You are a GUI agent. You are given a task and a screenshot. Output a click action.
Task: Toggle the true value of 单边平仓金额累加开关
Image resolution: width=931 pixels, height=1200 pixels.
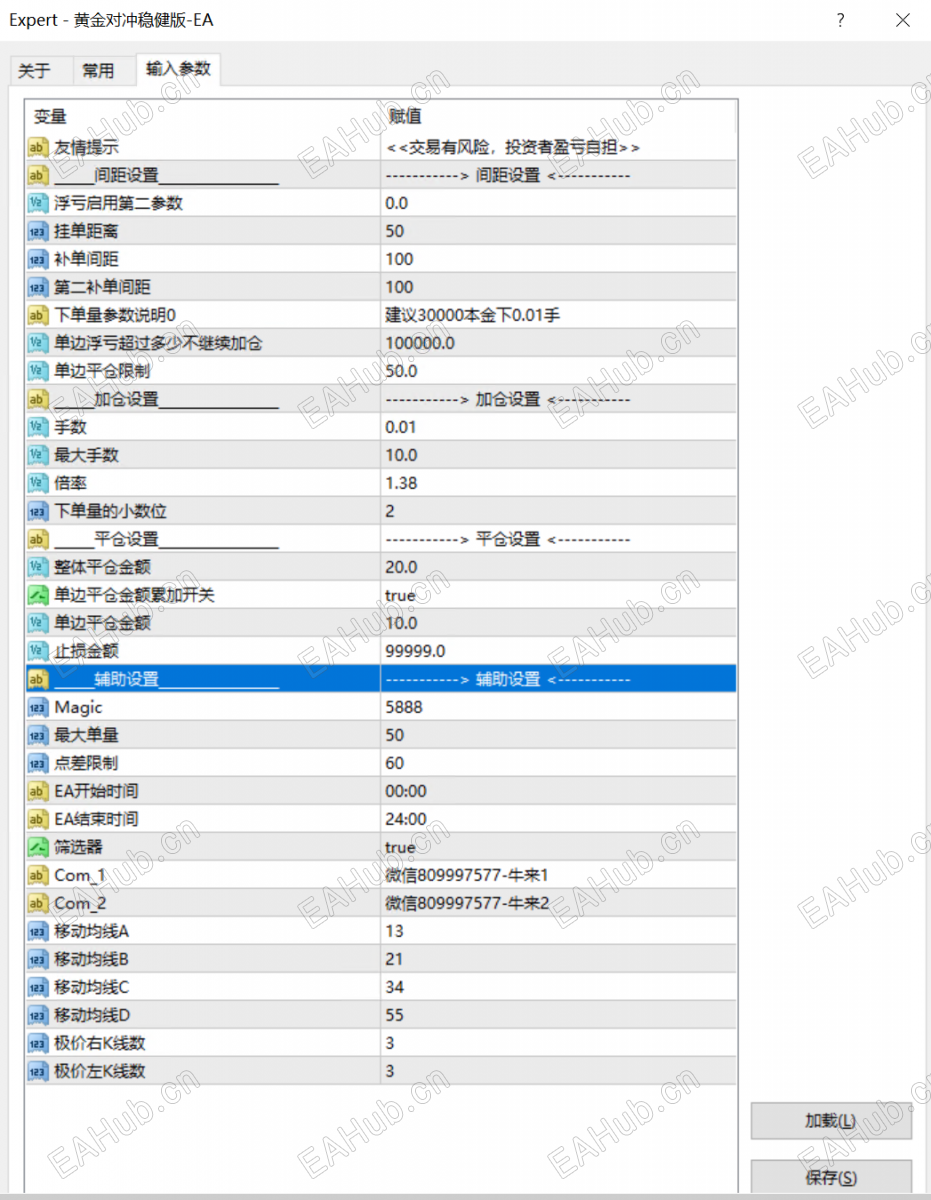(400, 595)
